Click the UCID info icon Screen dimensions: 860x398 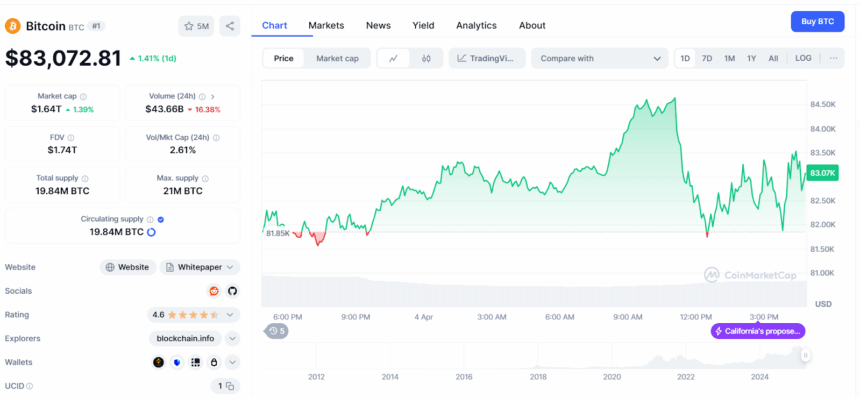[x=30, y=386]
